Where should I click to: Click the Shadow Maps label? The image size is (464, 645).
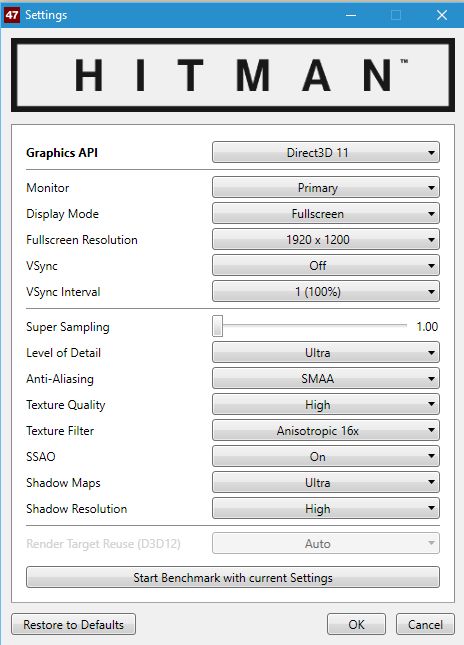tap(63, 483)
